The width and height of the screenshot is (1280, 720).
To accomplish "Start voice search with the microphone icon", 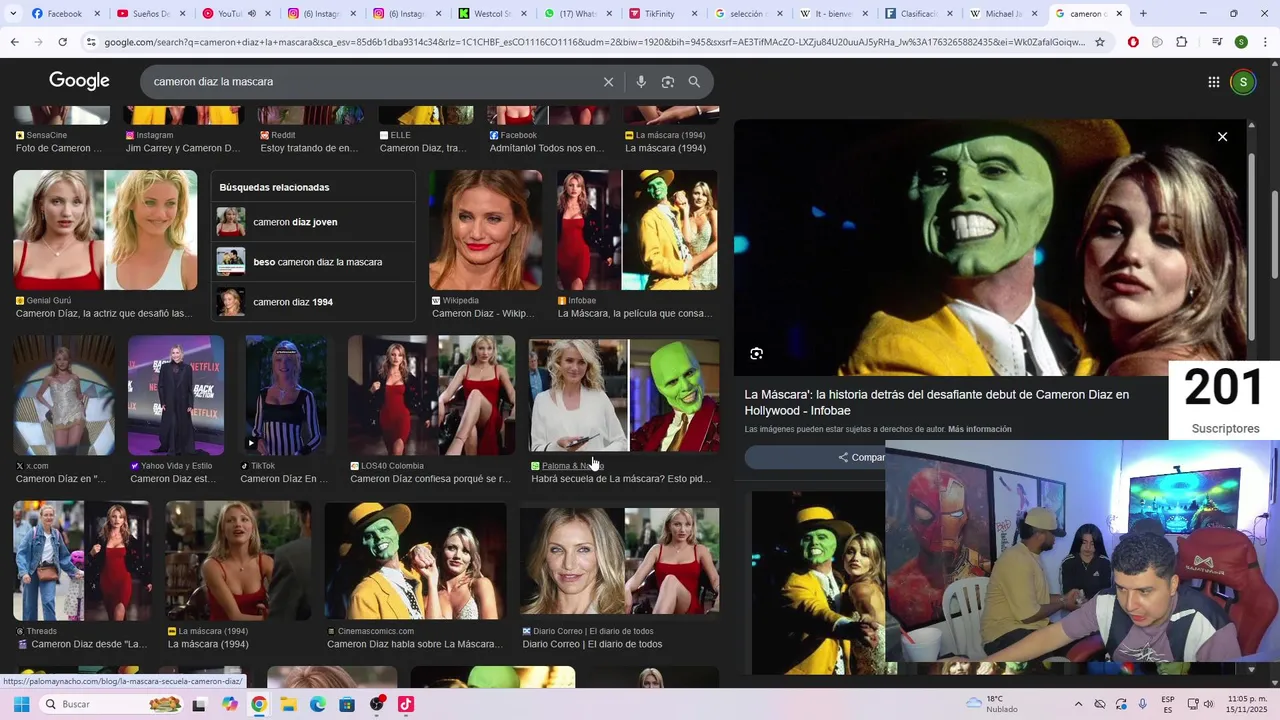I will (641, 82).
